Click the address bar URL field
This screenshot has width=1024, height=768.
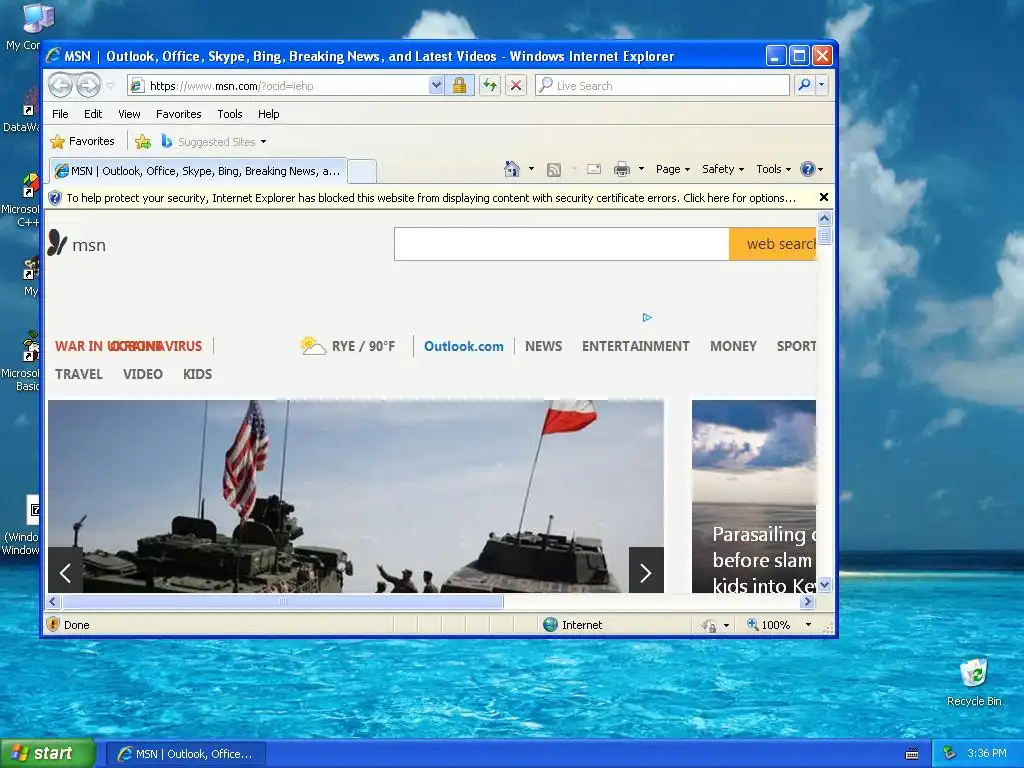tap(278, 86)
